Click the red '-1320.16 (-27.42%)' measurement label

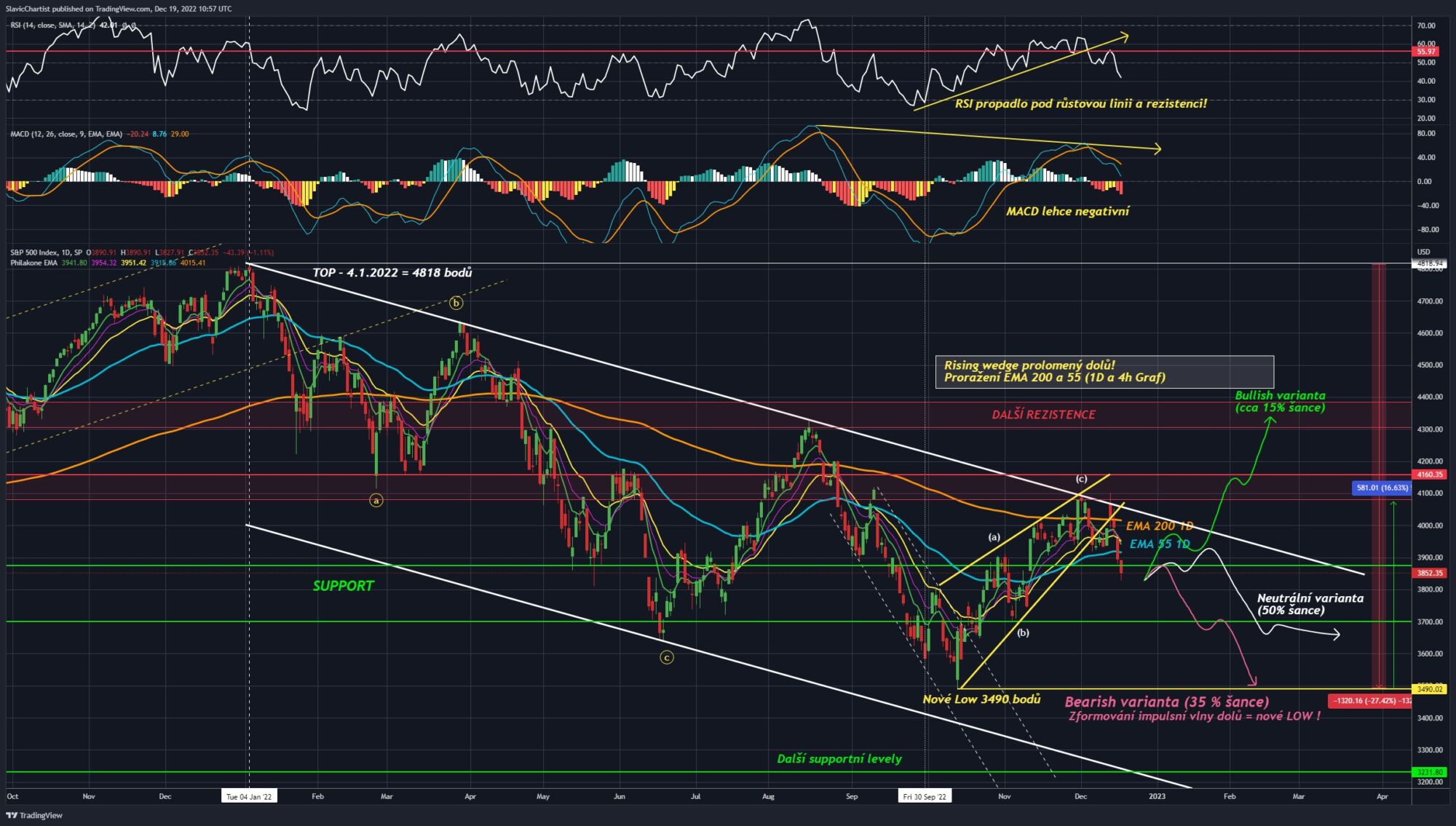pyautogui.click(x=1370, y=701)
